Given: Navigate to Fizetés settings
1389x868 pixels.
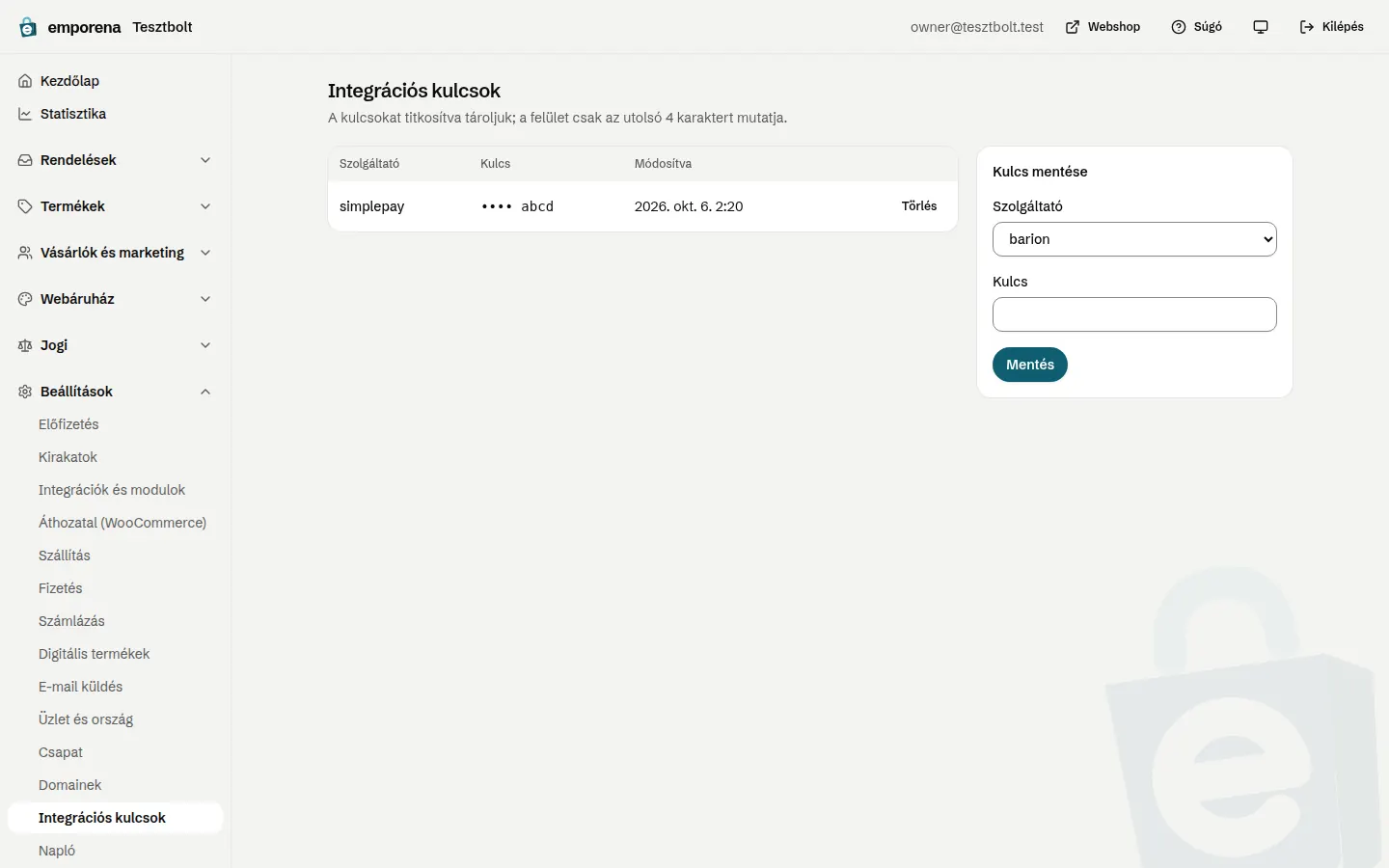Looking at the screenshot, I should (x=115, y=588).
